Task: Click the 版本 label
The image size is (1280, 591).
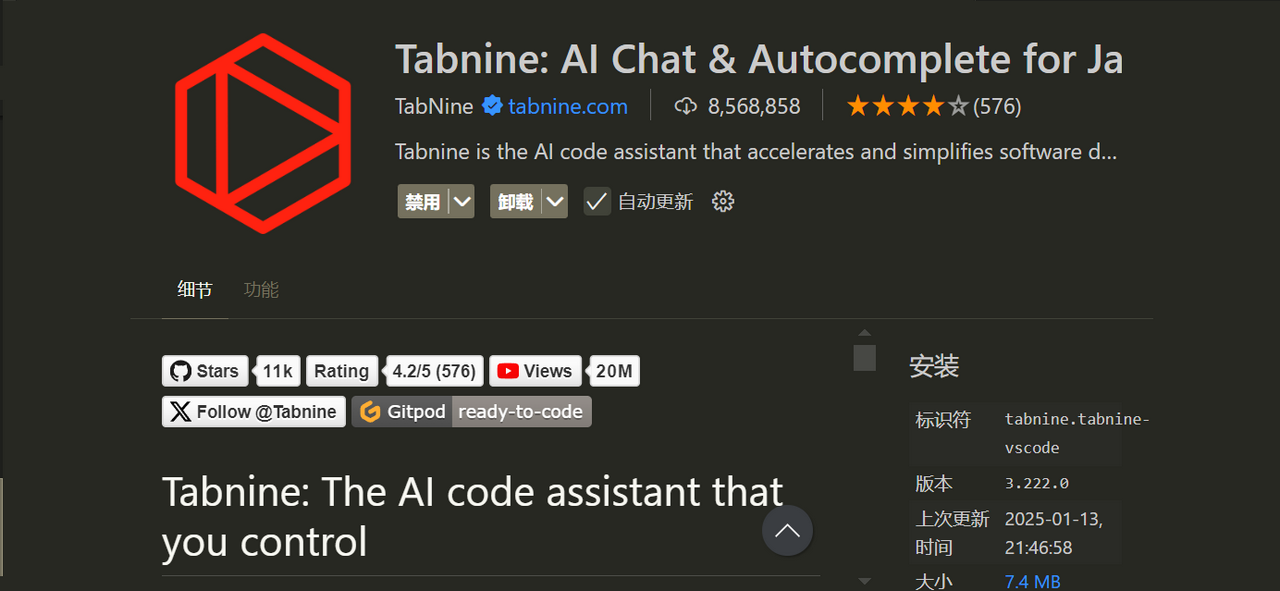Action: 934,484
